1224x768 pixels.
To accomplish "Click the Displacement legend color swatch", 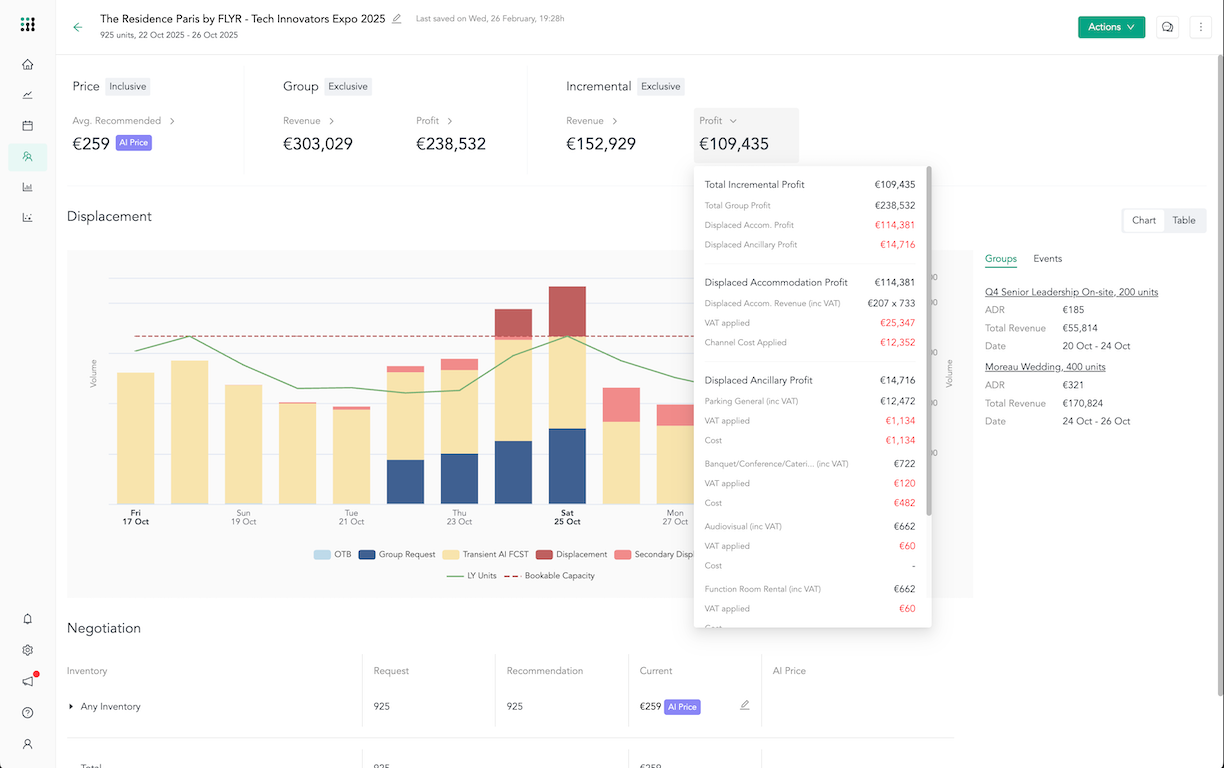I will [544, 554].
